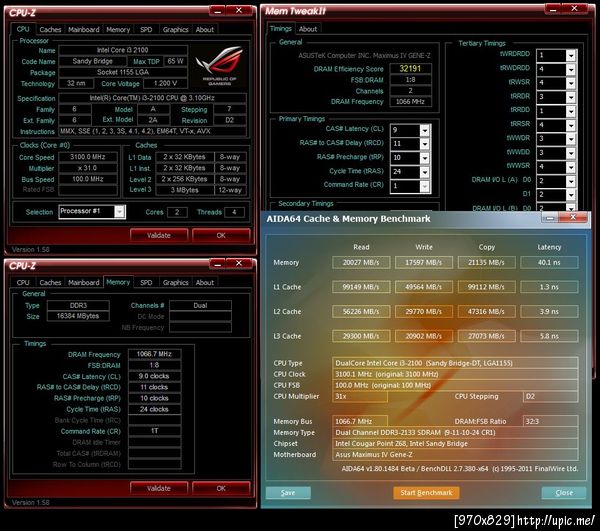
Task: Open Mainboard tab in top CPU-Z window
Action: (83, 29)
